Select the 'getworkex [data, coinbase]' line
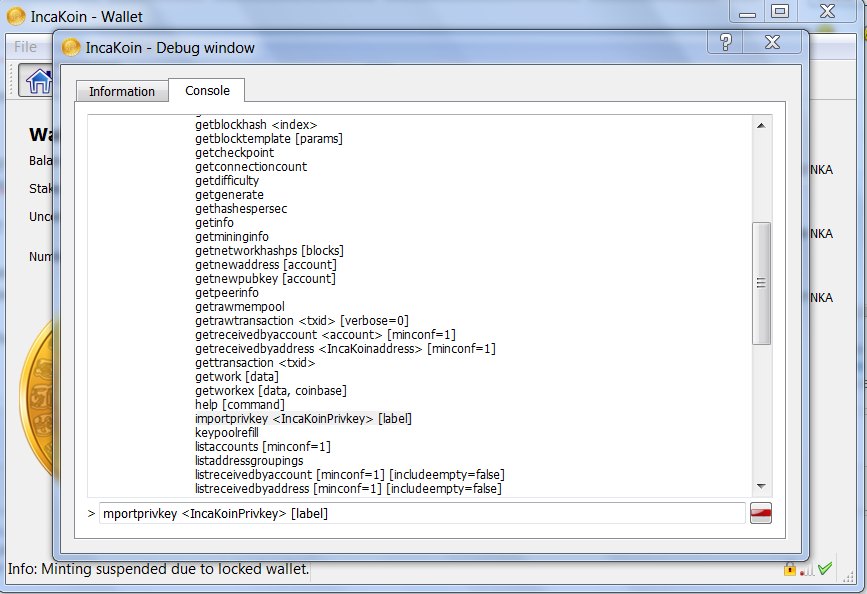Screen dimensions: 867x594 coord(271,391)
